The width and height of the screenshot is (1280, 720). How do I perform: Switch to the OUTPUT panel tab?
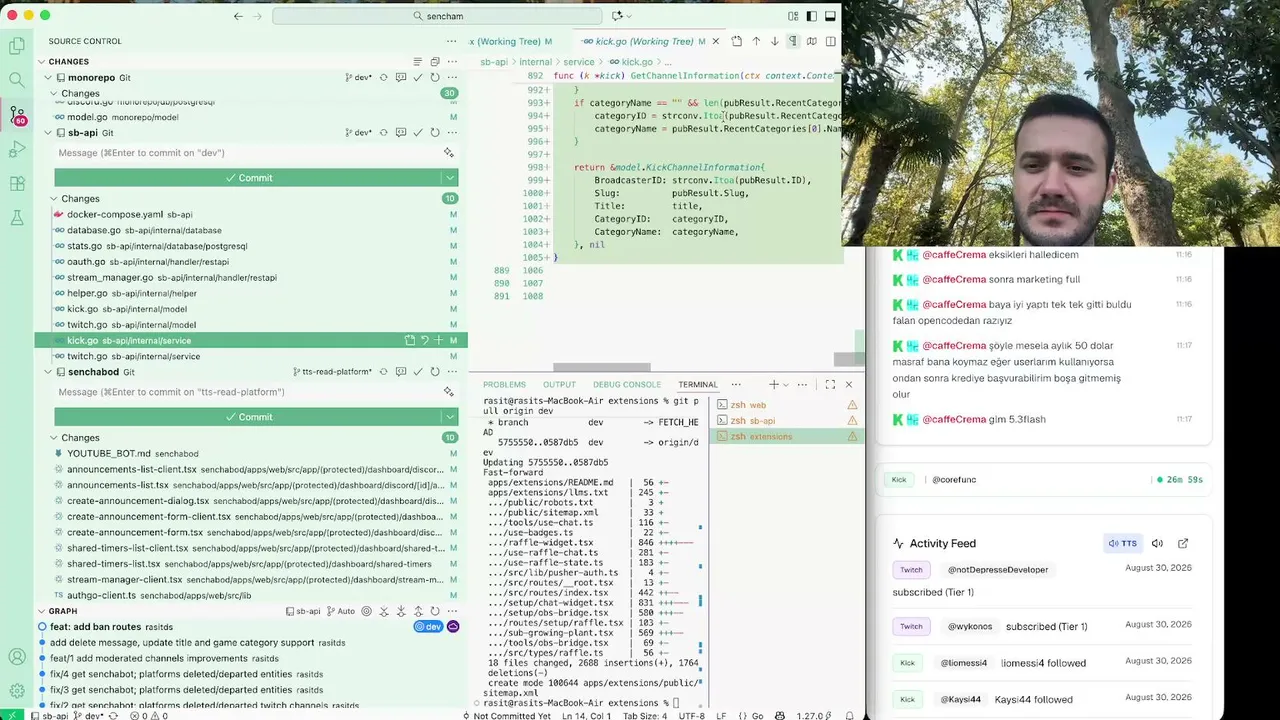tap(559, 384)
